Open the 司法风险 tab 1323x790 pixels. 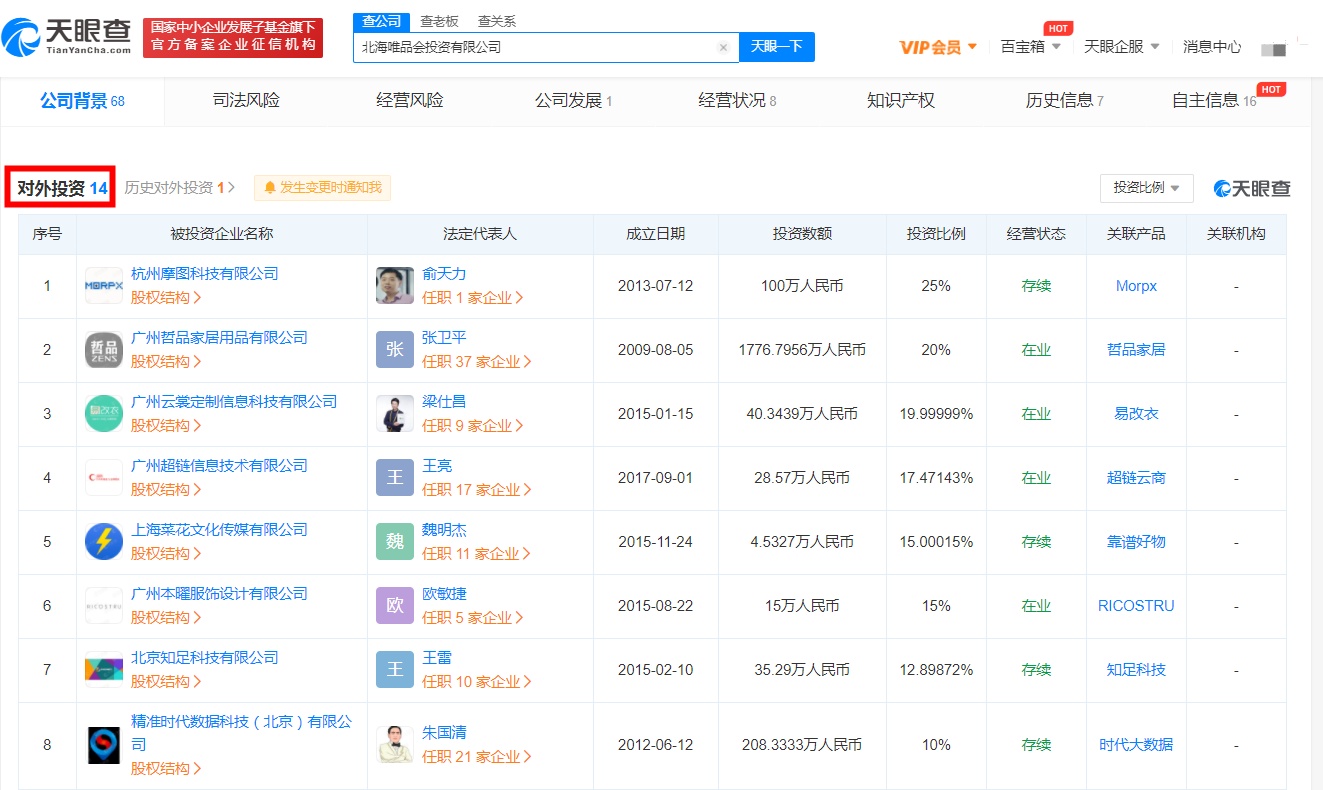[x=246, y=101]
